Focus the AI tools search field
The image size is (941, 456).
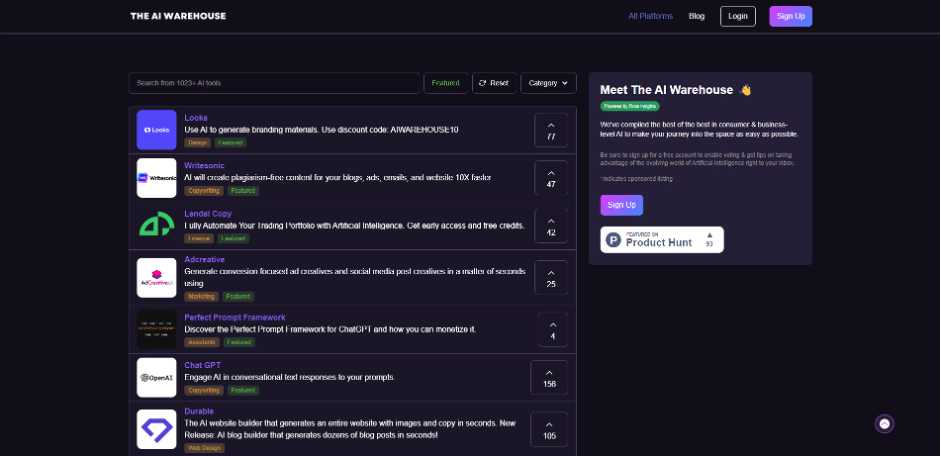[x=274, y=83]
